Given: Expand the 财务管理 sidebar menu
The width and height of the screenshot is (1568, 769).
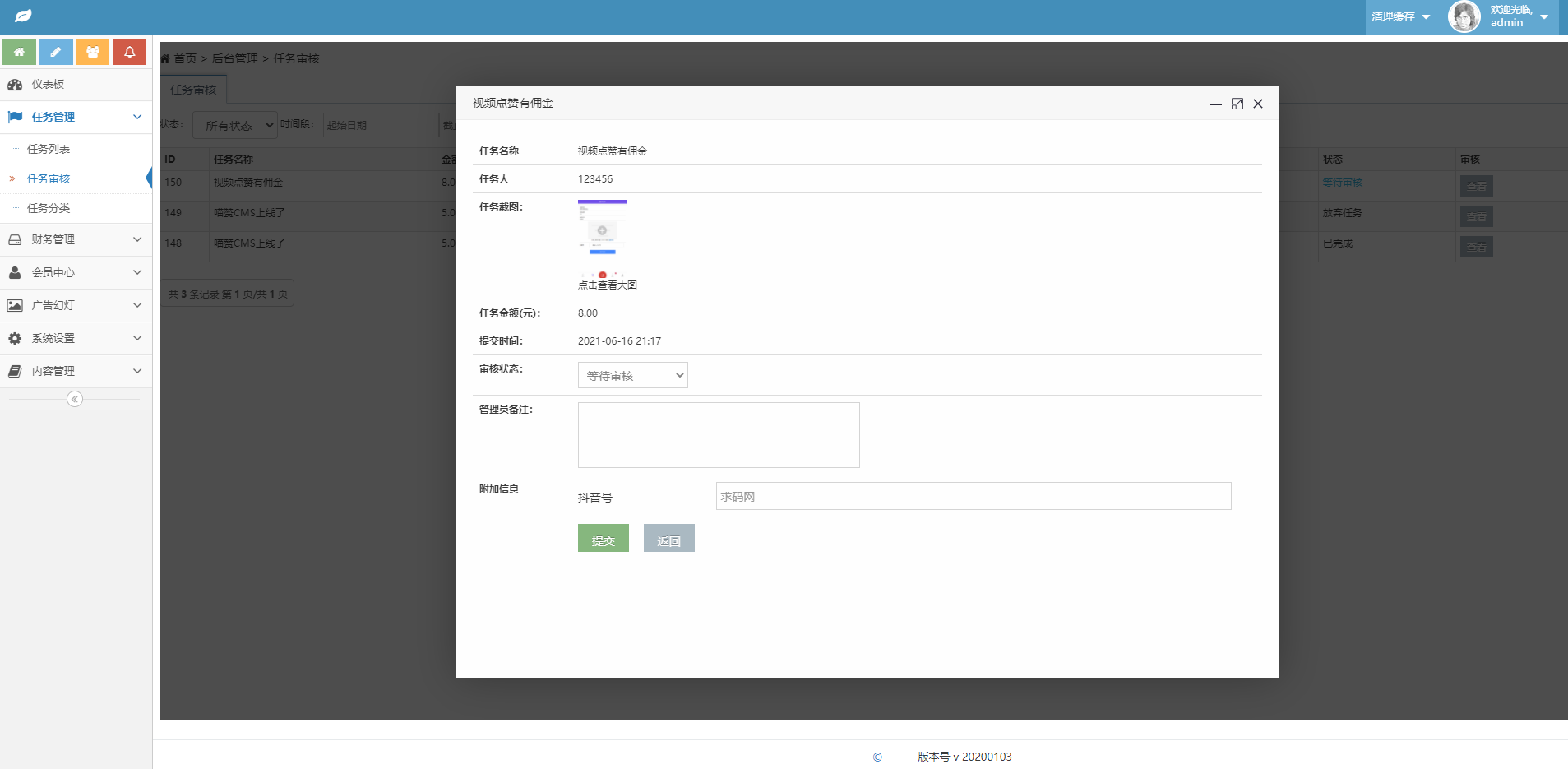Looking at the screenshot, I should (76, 239).
